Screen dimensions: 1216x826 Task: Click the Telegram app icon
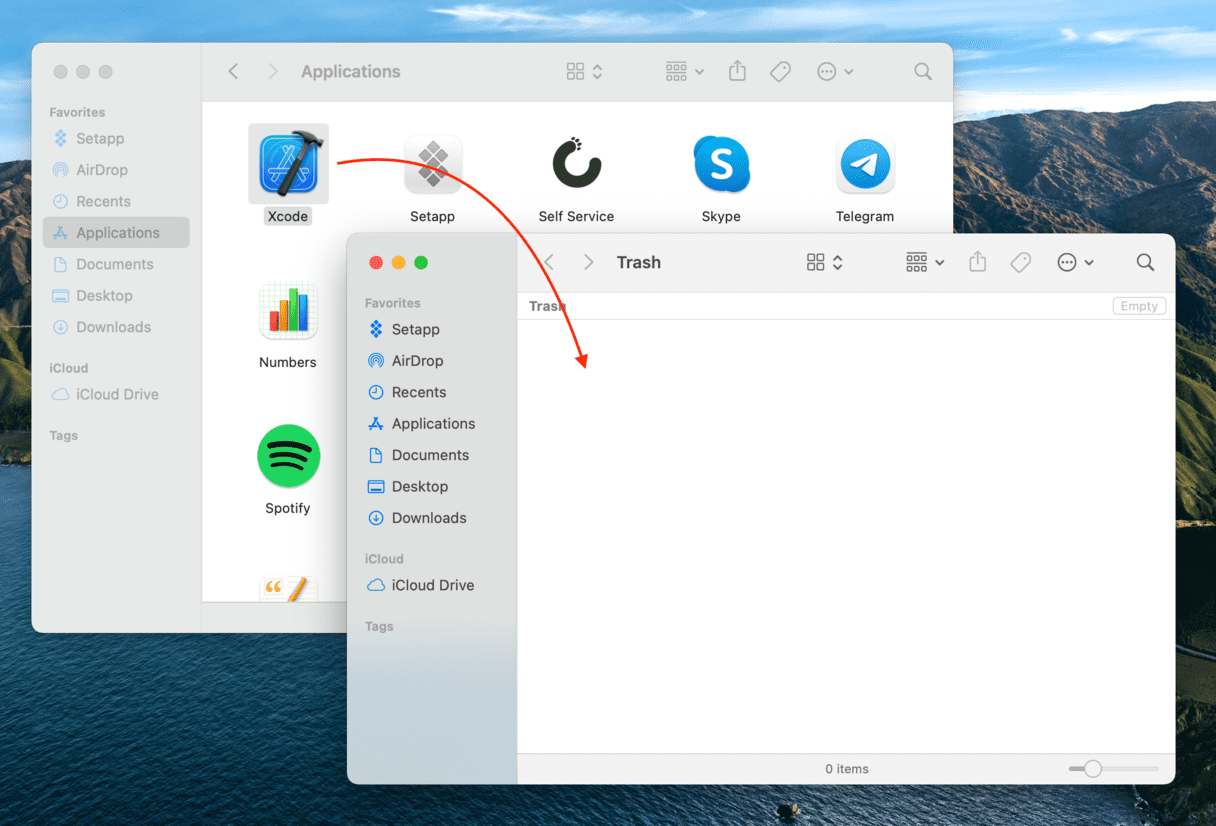tap(865, 164)
